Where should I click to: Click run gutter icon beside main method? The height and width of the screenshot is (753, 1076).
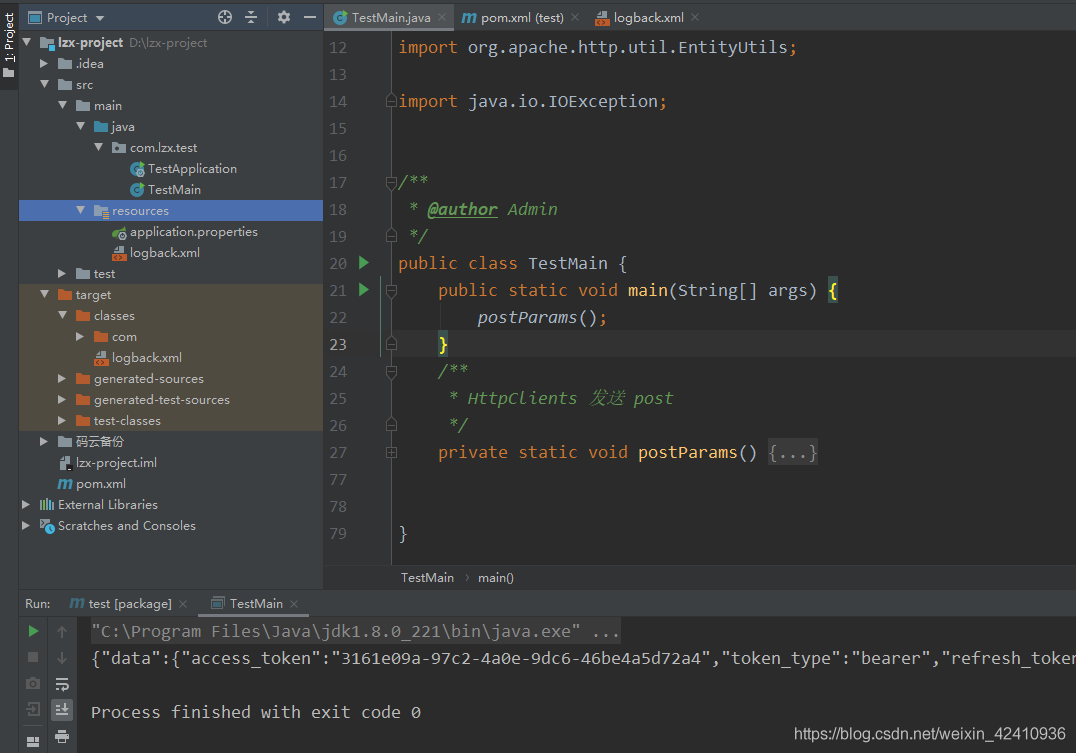(x=364, y=290)
